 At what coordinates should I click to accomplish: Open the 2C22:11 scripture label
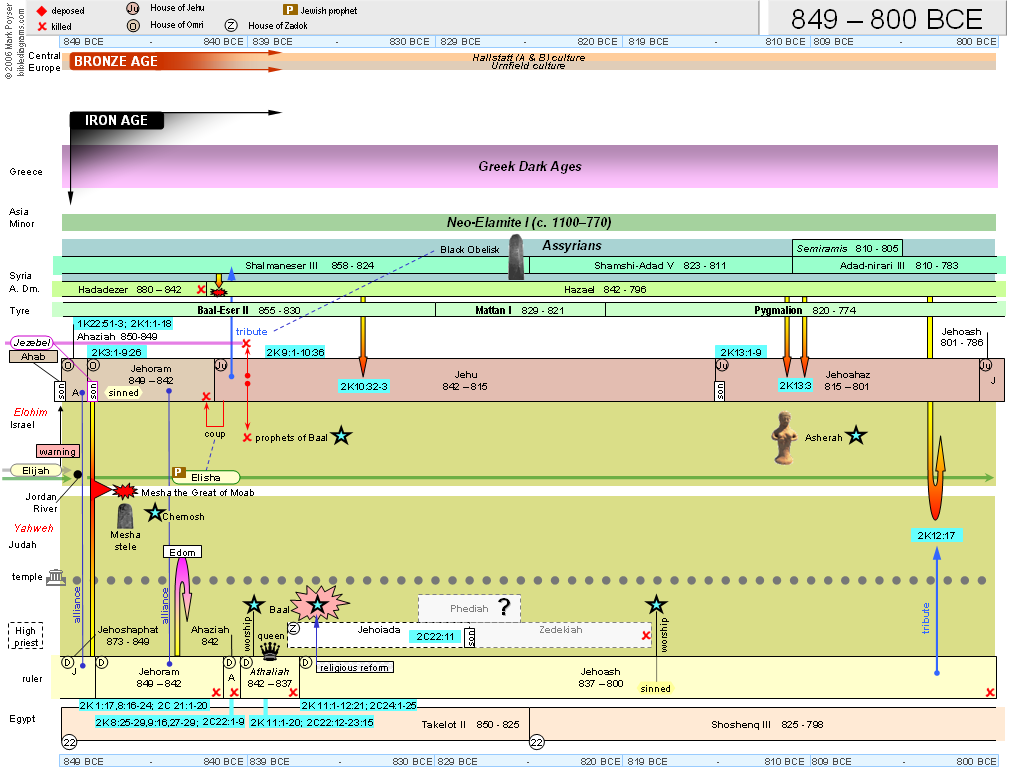(435, 636)
